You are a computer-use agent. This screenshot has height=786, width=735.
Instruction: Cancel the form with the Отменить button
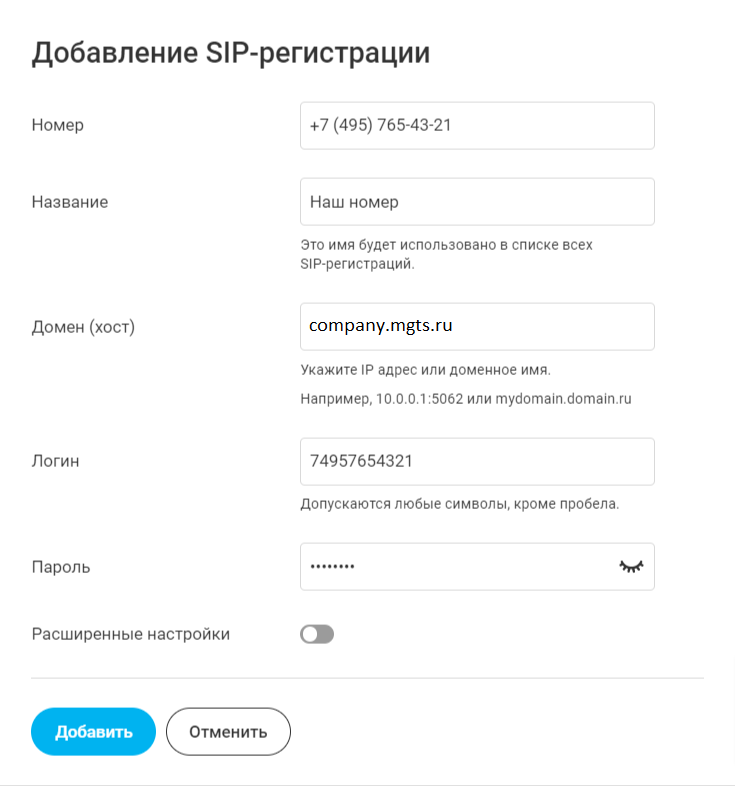pos(228,732)
